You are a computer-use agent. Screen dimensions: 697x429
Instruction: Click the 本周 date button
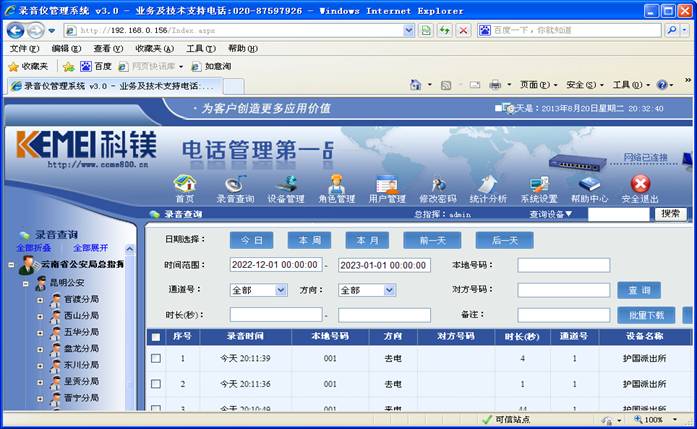(x=309, y=241)
